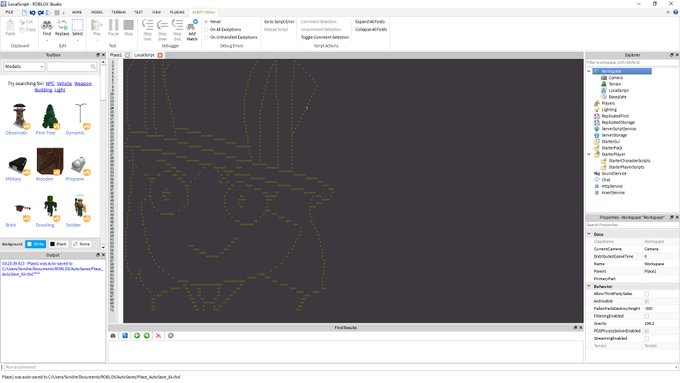
Task: Collapse the StarterPlayer tree node
Action: [x=588, y=154]
